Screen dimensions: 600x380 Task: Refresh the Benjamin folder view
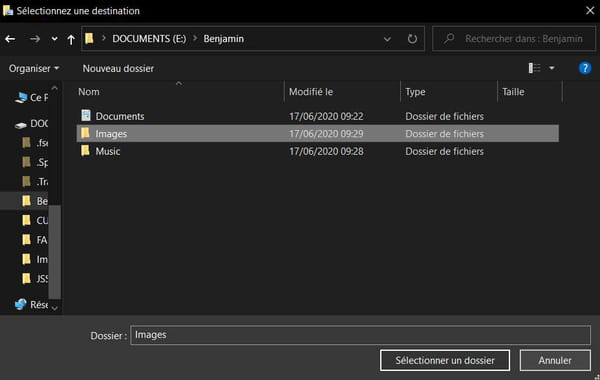tap(412, 39)
